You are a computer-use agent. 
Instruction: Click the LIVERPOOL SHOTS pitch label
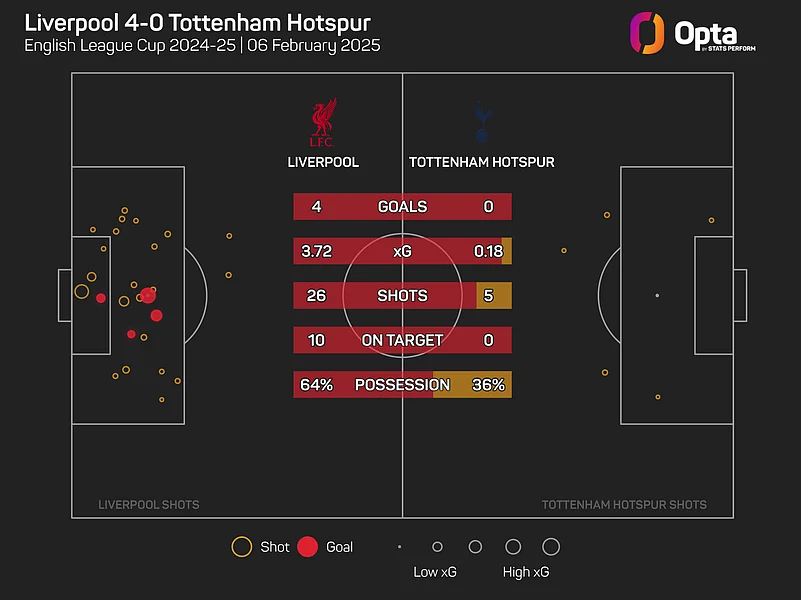tap(148, 505)
